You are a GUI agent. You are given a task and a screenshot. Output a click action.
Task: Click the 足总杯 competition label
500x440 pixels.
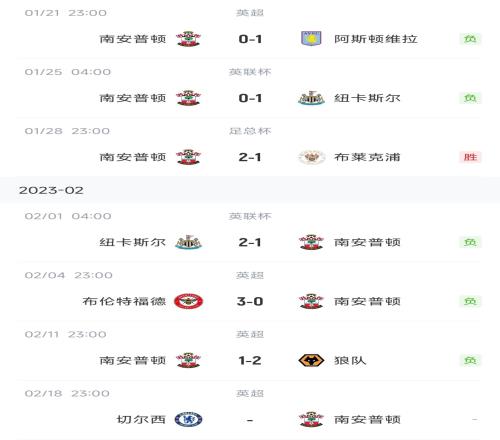(250, 131)
